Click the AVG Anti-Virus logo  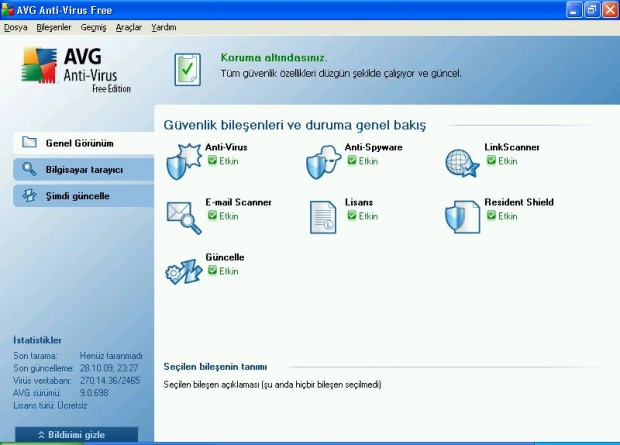point(76,70)
